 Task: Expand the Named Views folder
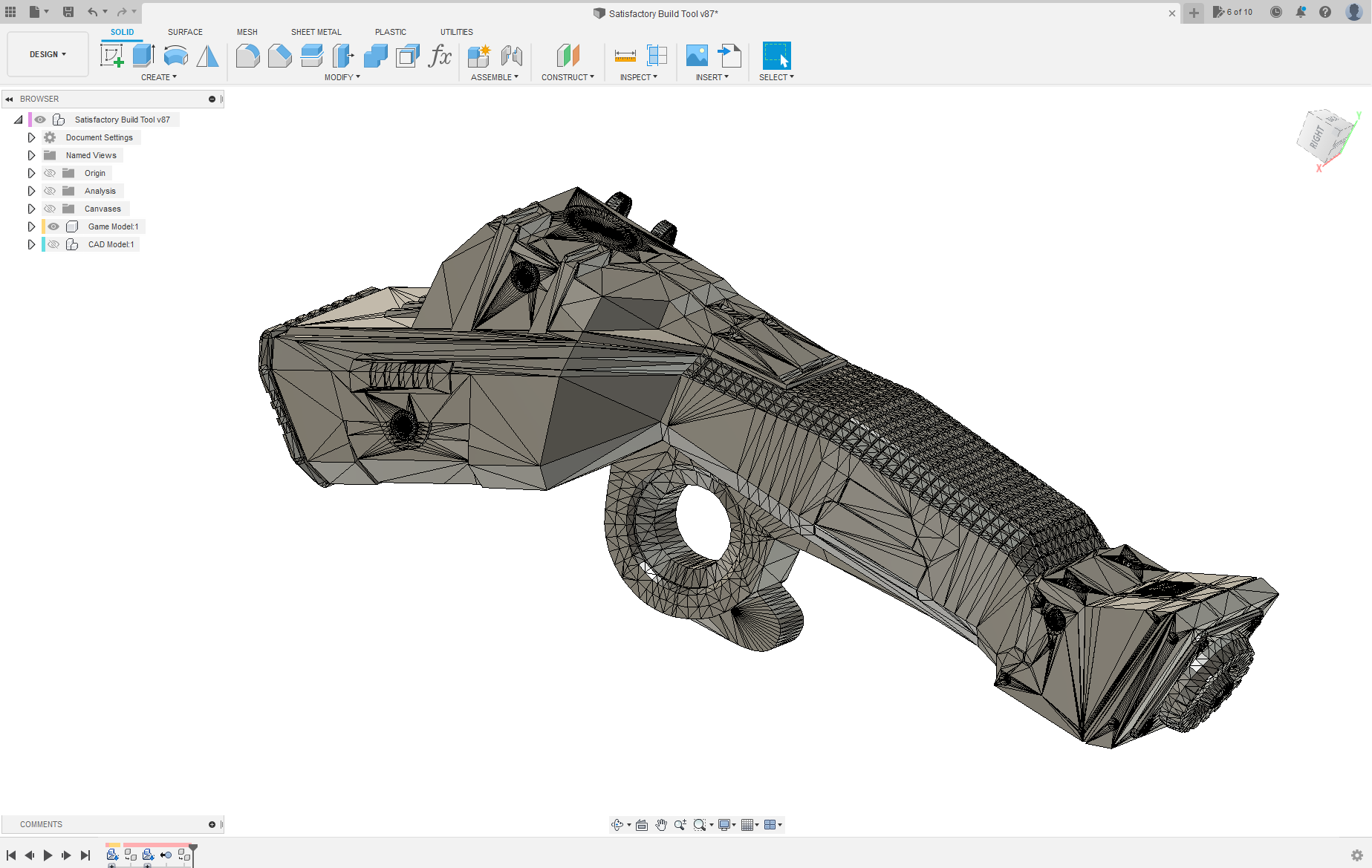31,155
